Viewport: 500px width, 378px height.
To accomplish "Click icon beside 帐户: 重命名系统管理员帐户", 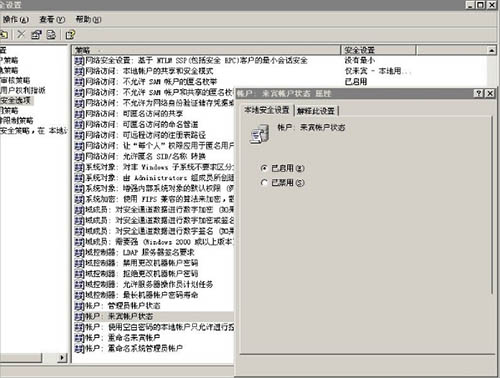I will (x=79, y=349).
